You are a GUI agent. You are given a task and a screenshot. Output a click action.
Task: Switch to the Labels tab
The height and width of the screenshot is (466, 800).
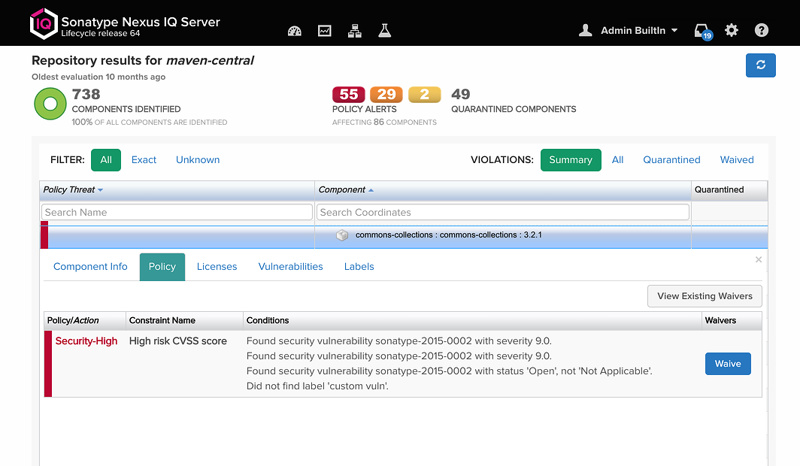(359, 266)
